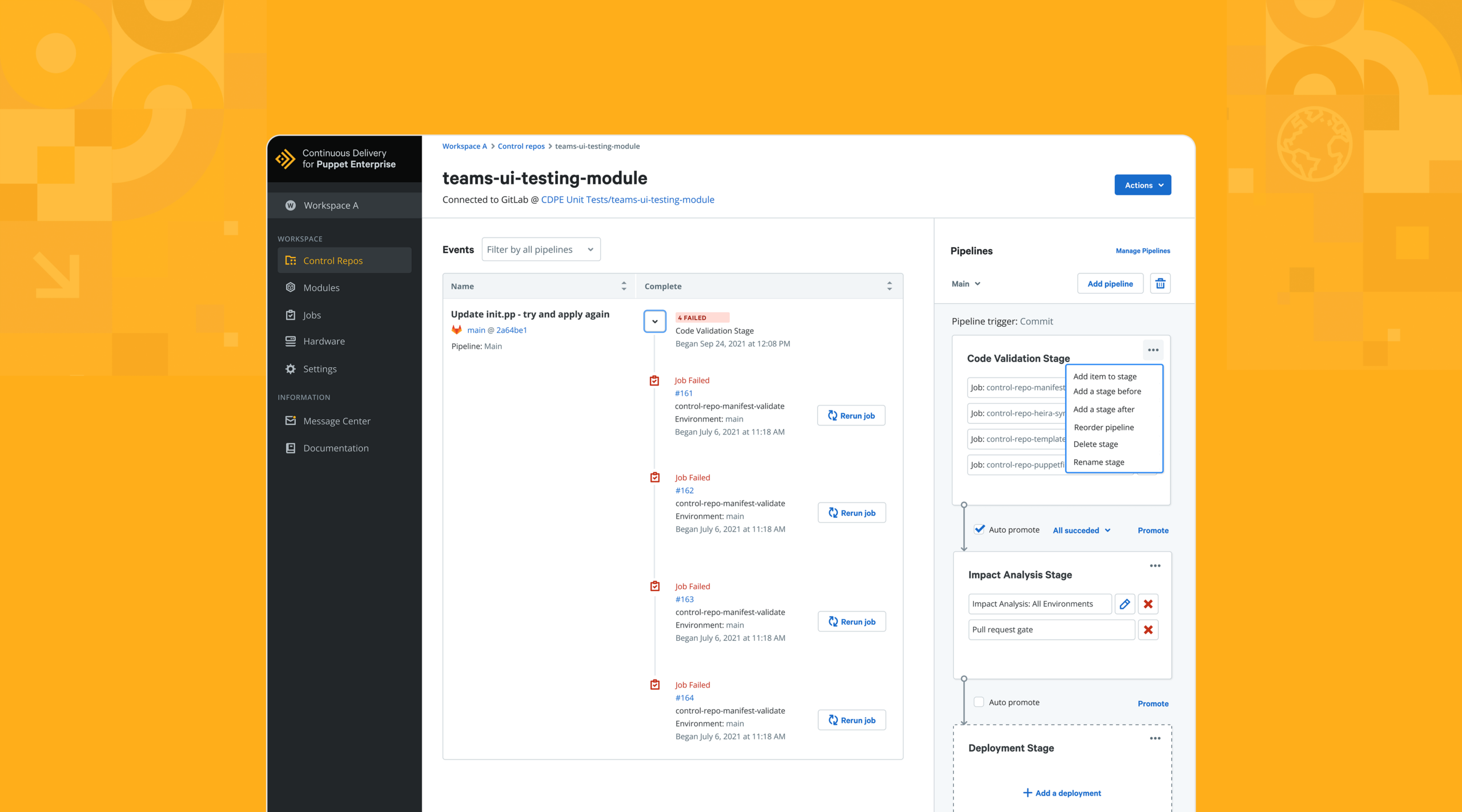Click Promote after Code Validation Stage
Screen dimensions: 1462x812
click(x=1153, y=530)
